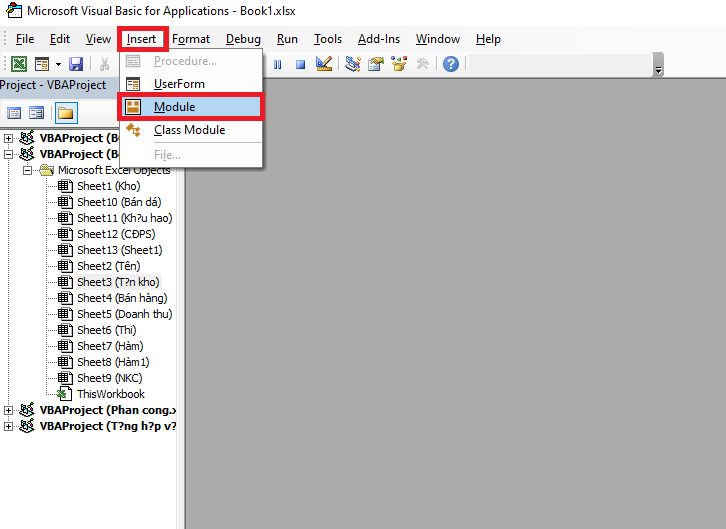
Task: Select Sheet3 (T?n kho) in project tree
Action: click(118, 282)
